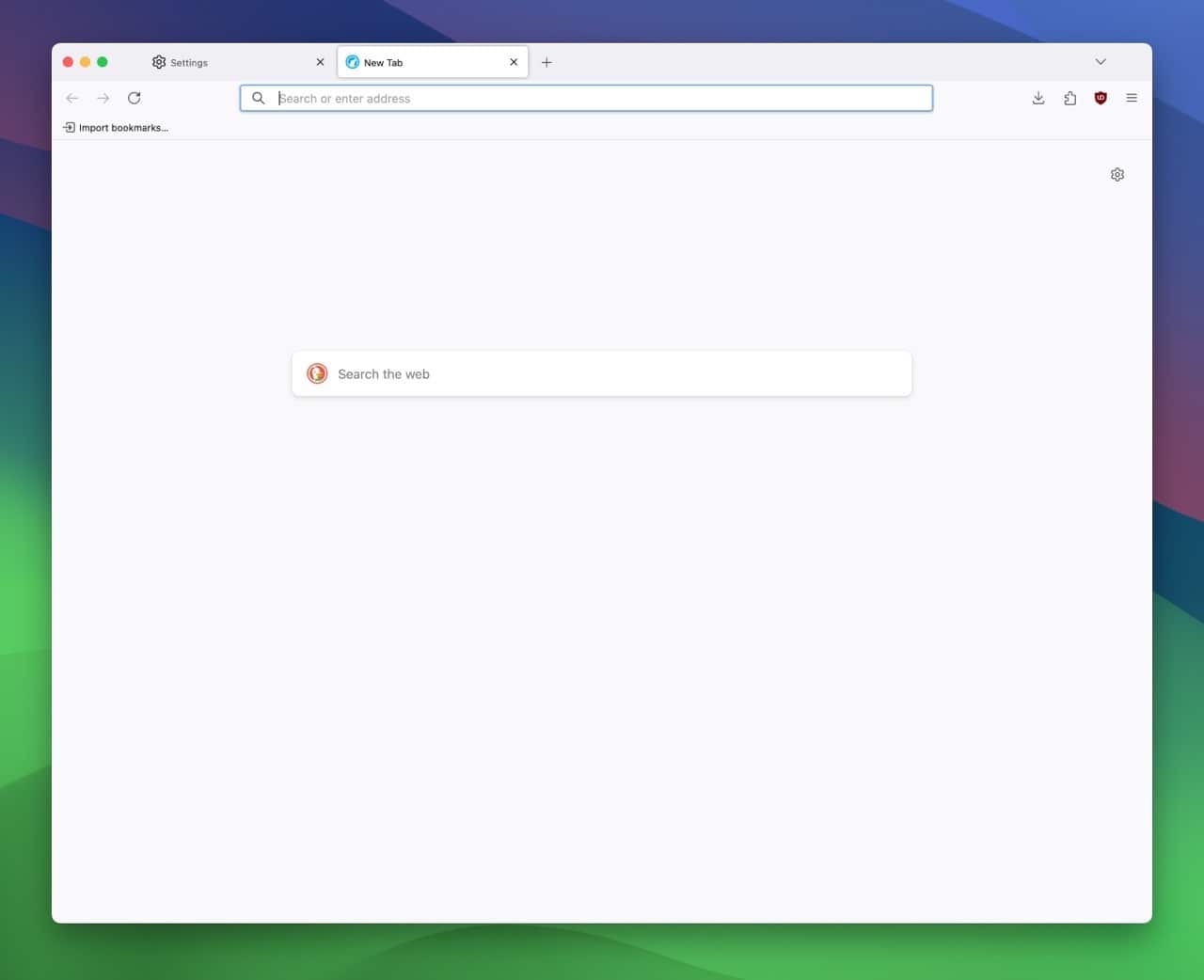1204x980 pixels.
Task: Click the forward navigation arrow
Action: (103, 98)
